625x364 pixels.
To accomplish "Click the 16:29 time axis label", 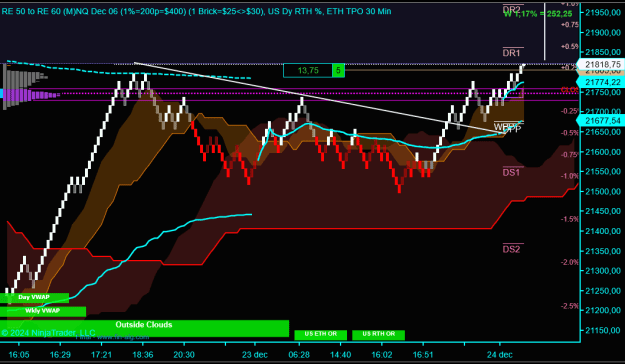I will pyautogui.click(x=60, y=355).
